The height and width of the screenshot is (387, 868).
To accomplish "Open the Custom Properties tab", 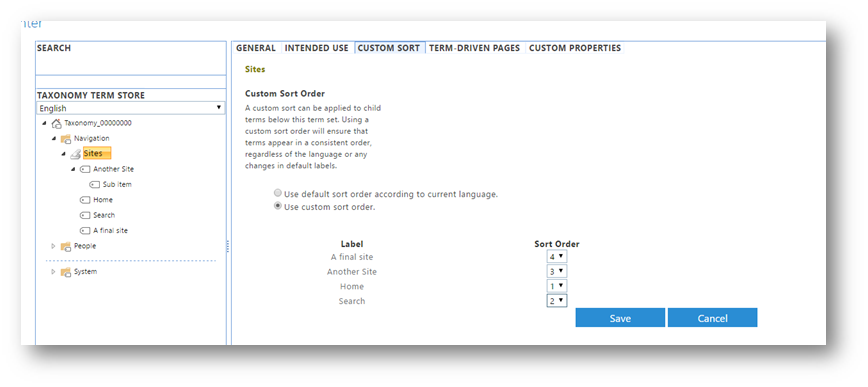I will pos(575,48).
